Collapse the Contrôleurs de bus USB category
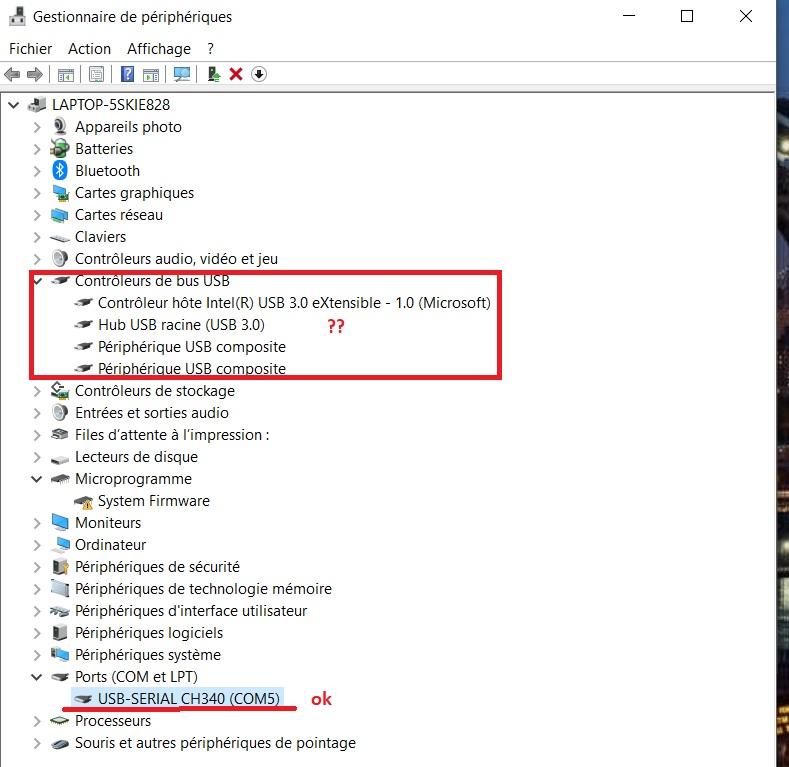The width and height of the screenshot is (789, 767). pos(37,280)
